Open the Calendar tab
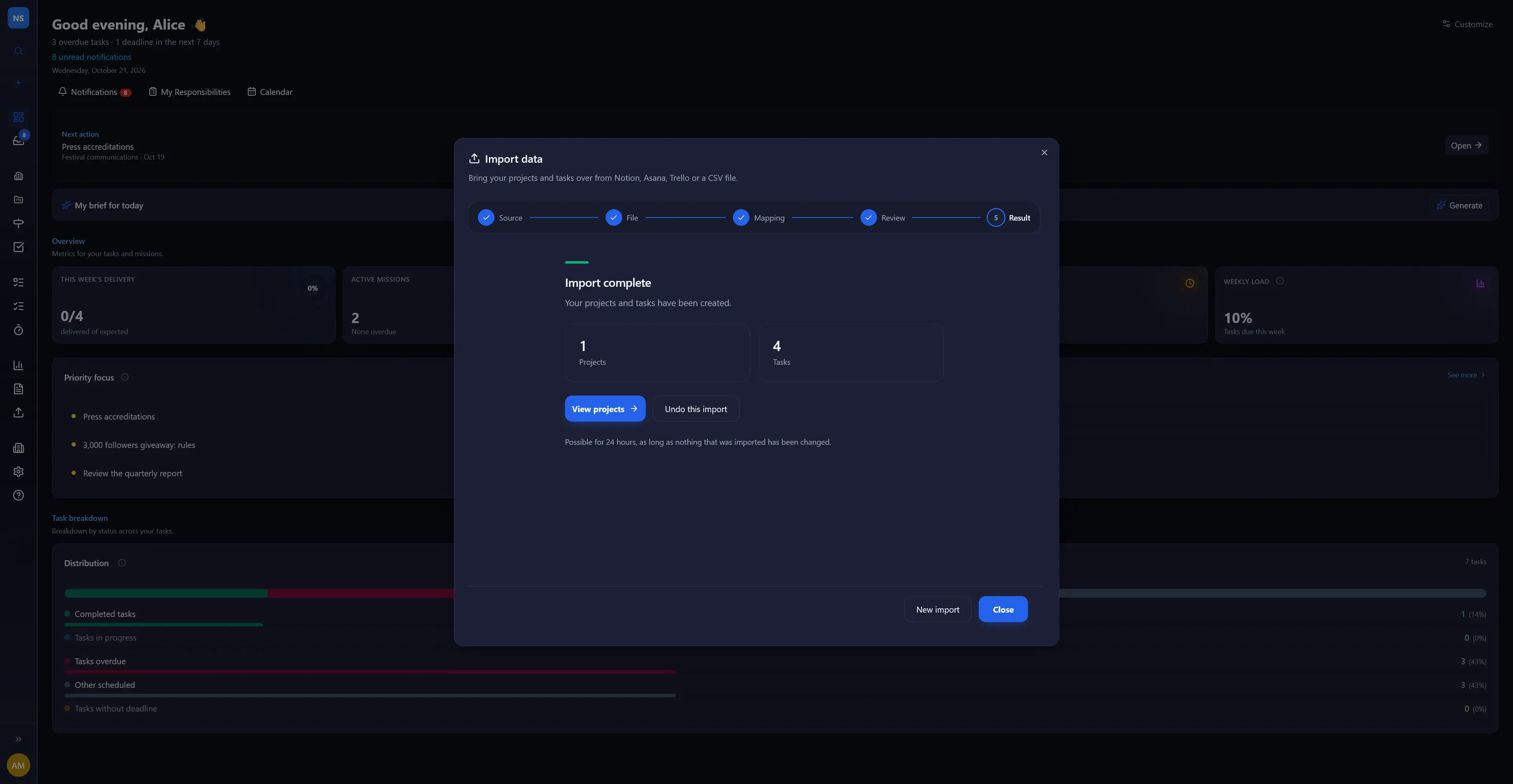The width and height of the screenshot is (1513, 784). pos(270,92)
